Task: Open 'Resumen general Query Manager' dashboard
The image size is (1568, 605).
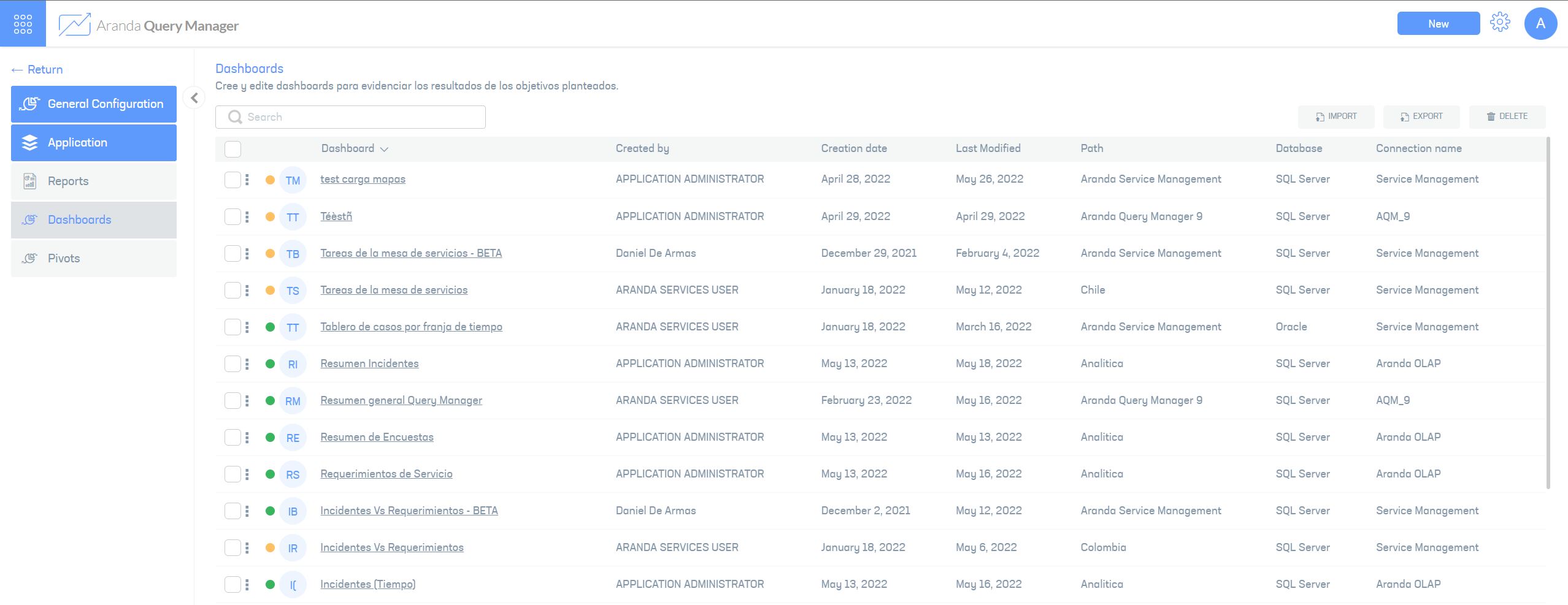Action: pyautogui.click(x=401, y=400)
